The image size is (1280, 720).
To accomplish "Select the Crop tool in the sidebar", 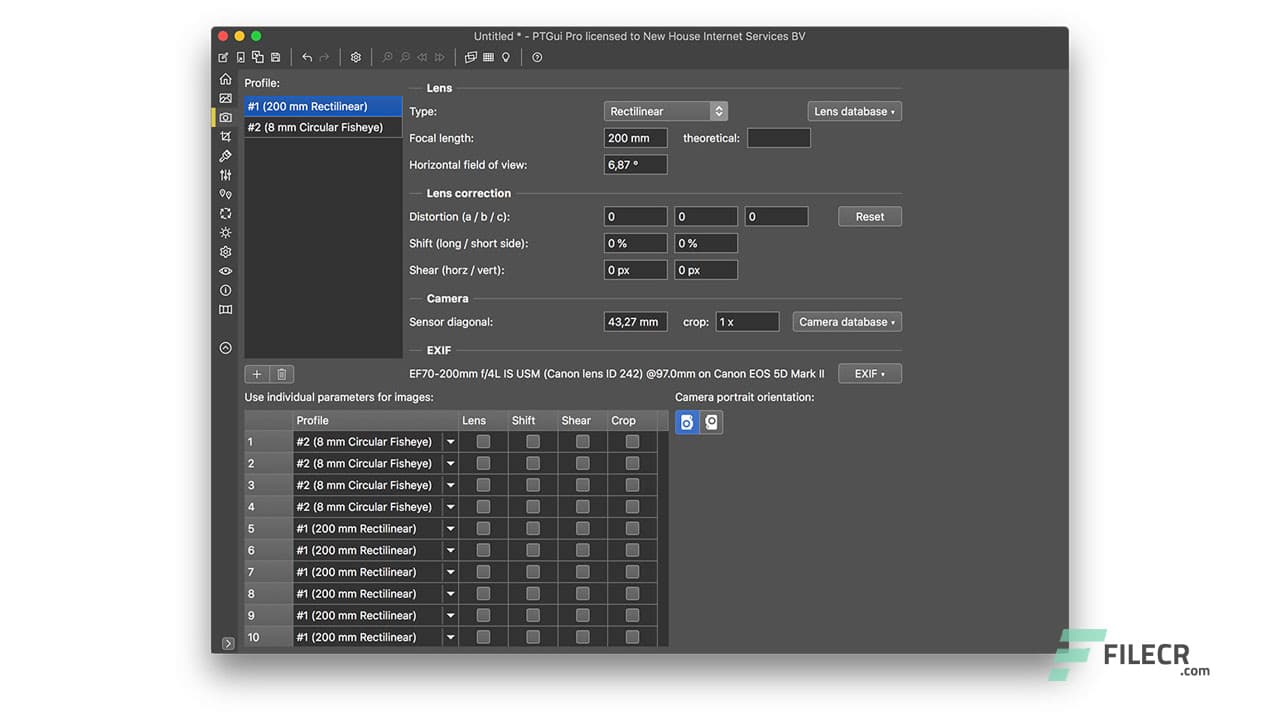I will (x=225, y=136).
